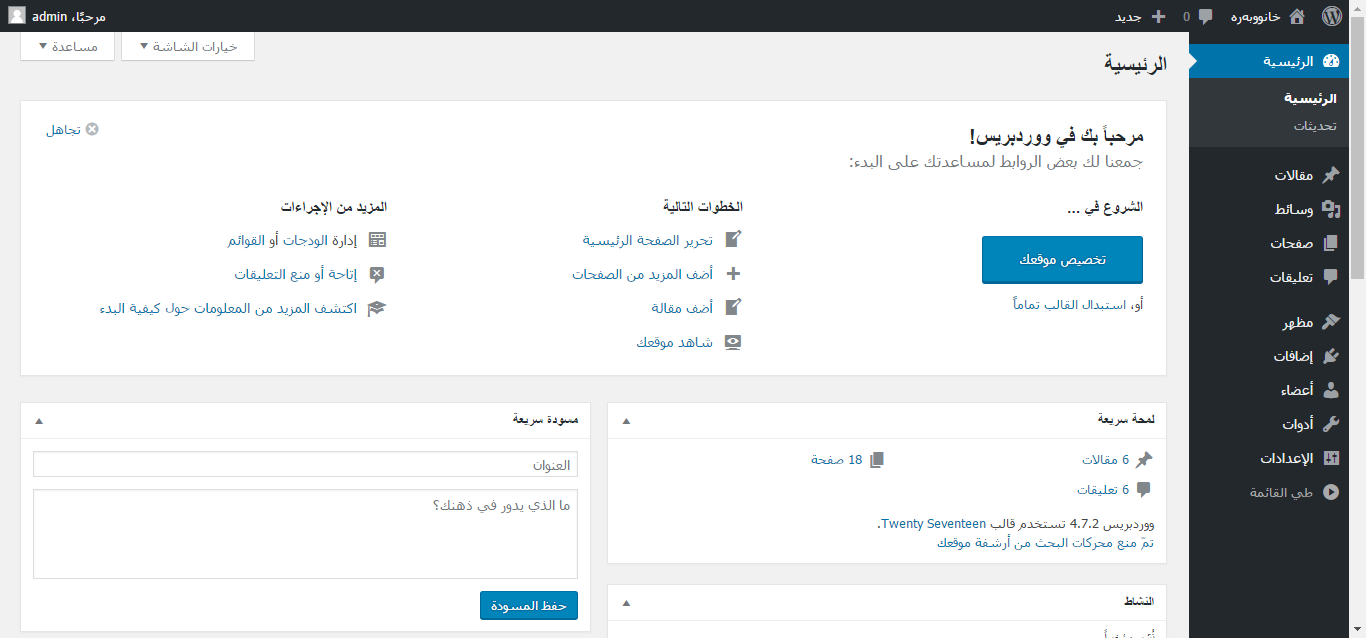The width and height of the screenshot is (1366, 638).
Task: Click the pushpin icon for مقالات menu
Action: pos(1330,175)
